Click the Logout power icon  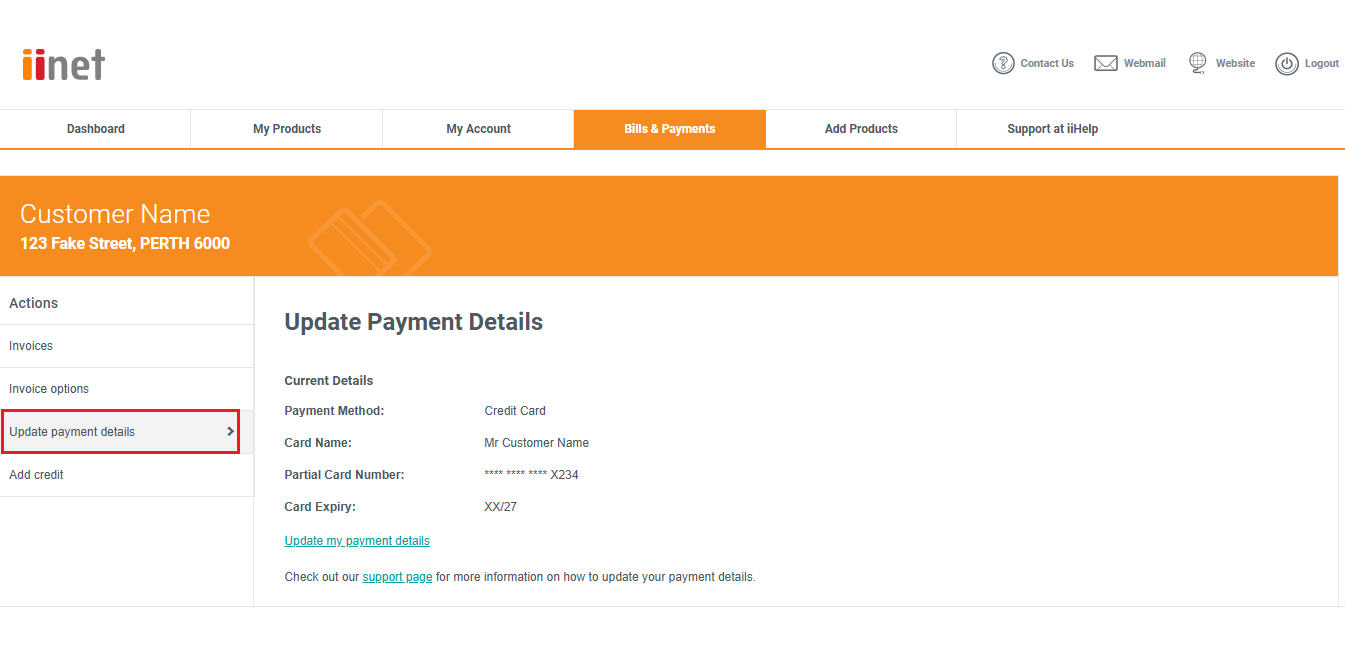click(1287, 64)
